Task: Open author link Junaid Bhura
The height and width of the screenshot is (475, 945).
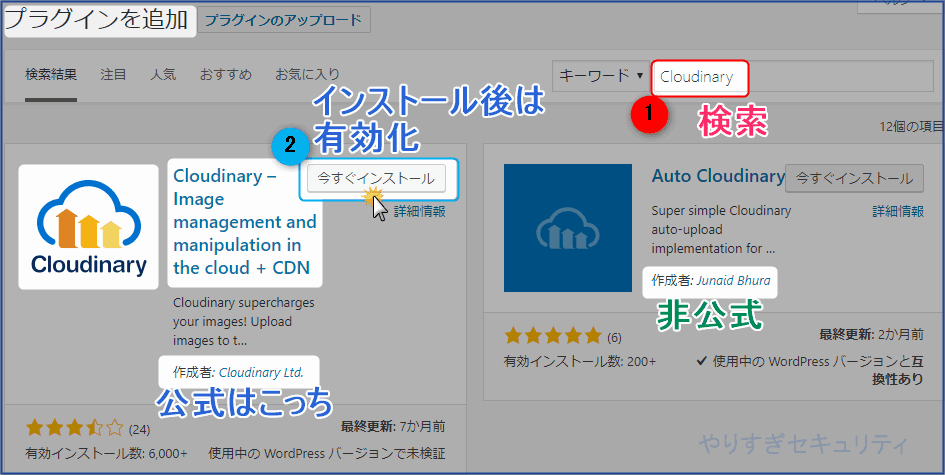Action: (x=733, y=280)
